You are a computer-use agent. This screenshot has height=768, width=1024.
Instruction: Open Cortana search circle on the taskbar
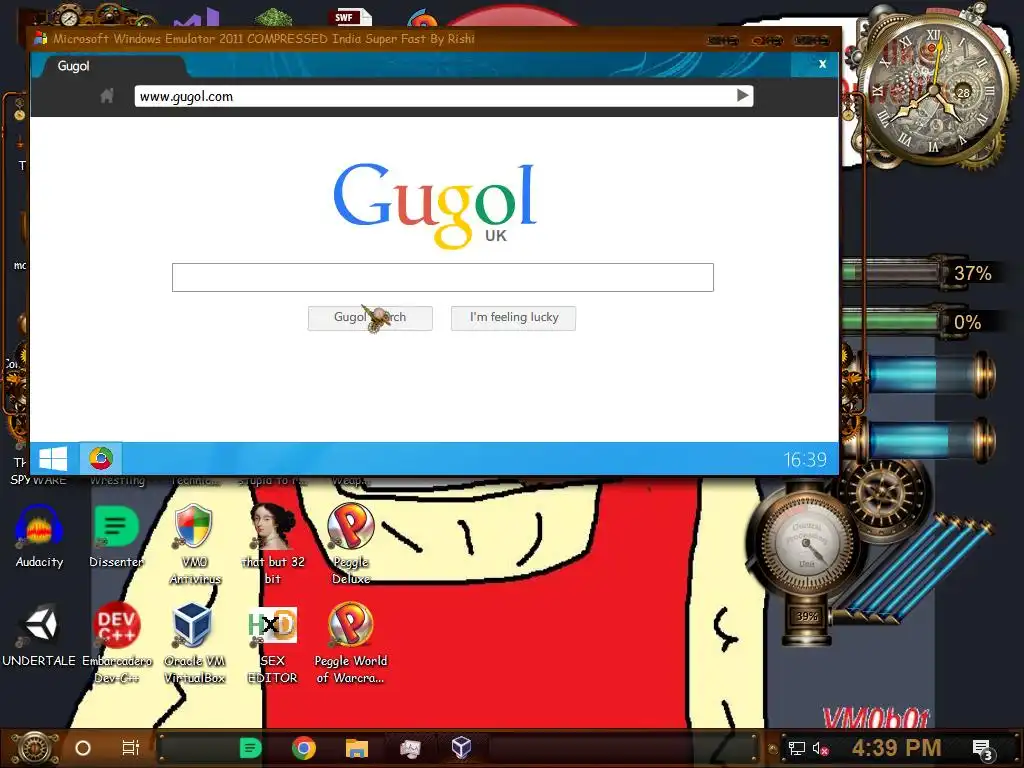coord(83,748)
